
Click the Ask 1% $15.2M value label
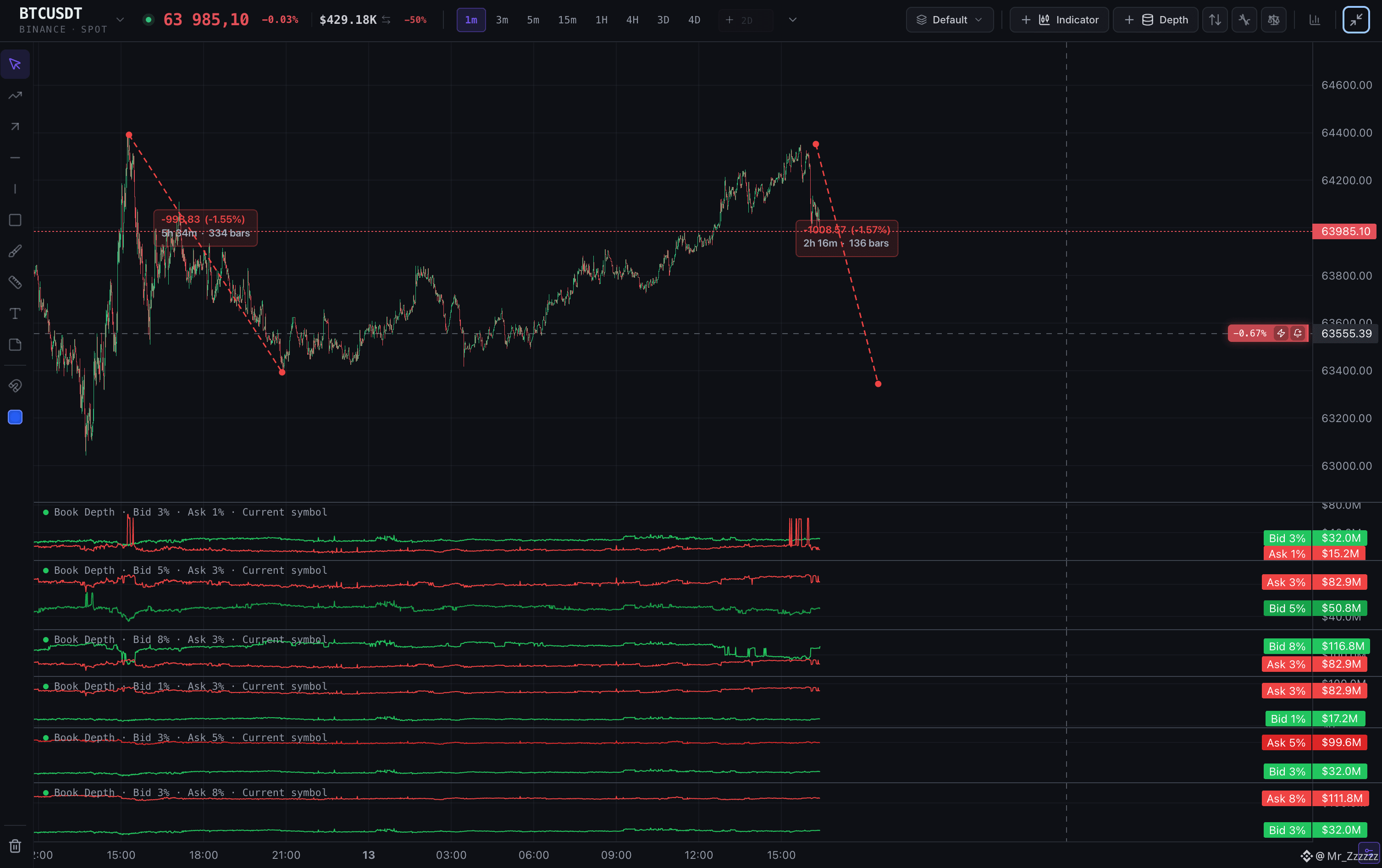tap(1314, 554)
